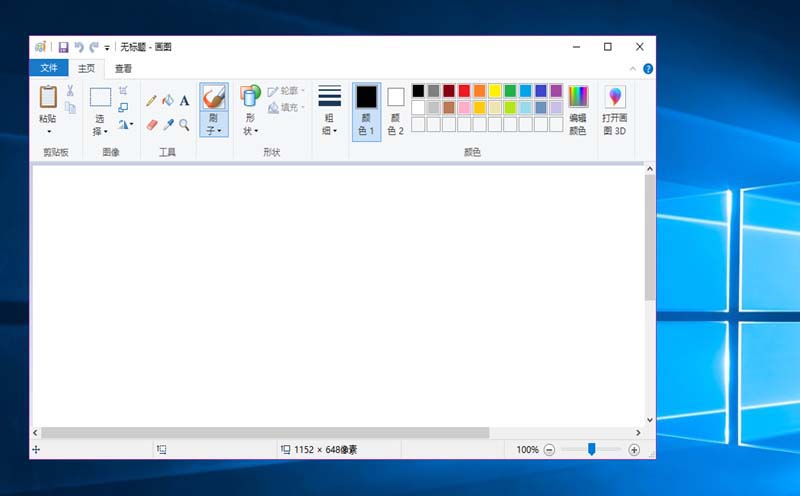Open Paint 3D icon
The height and width of the screenshot is (496, 800).
click(615, 96)
